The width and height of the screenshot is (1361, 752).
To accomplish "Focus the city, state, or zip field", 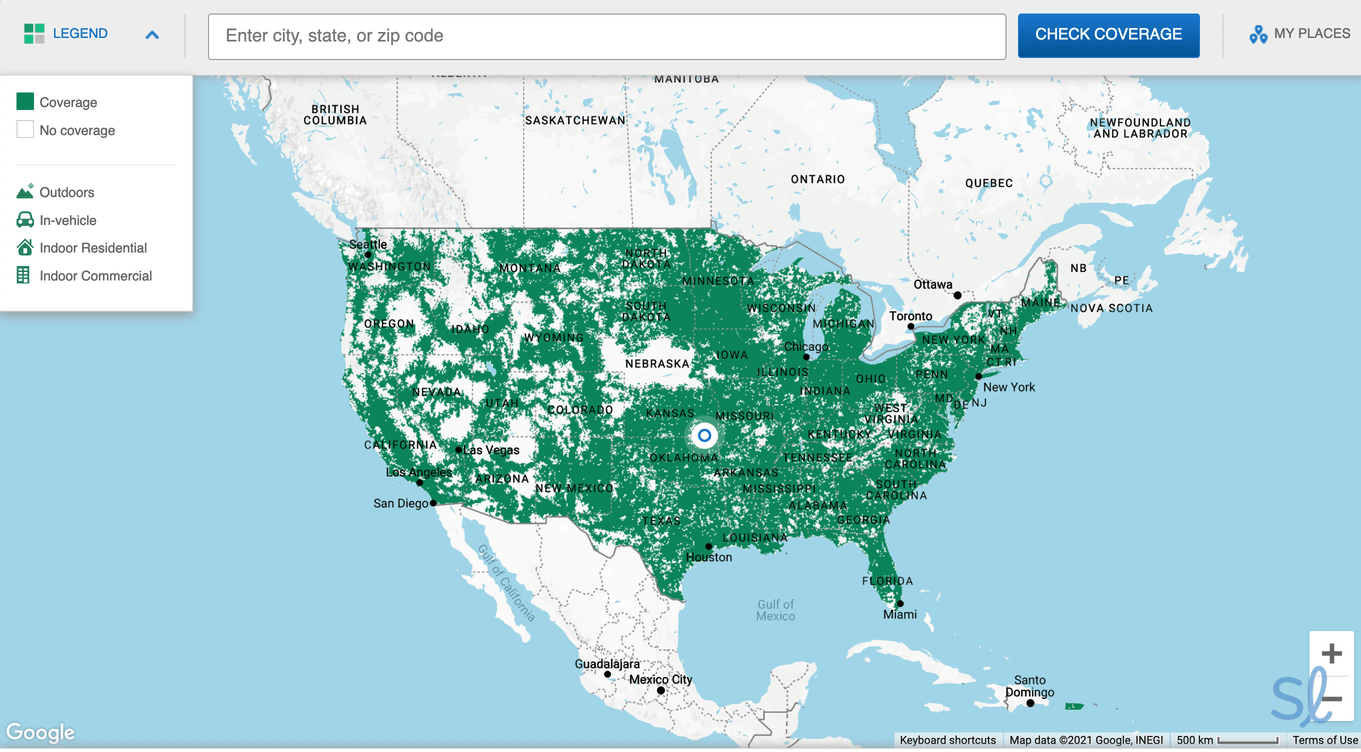I will [606, 36].
